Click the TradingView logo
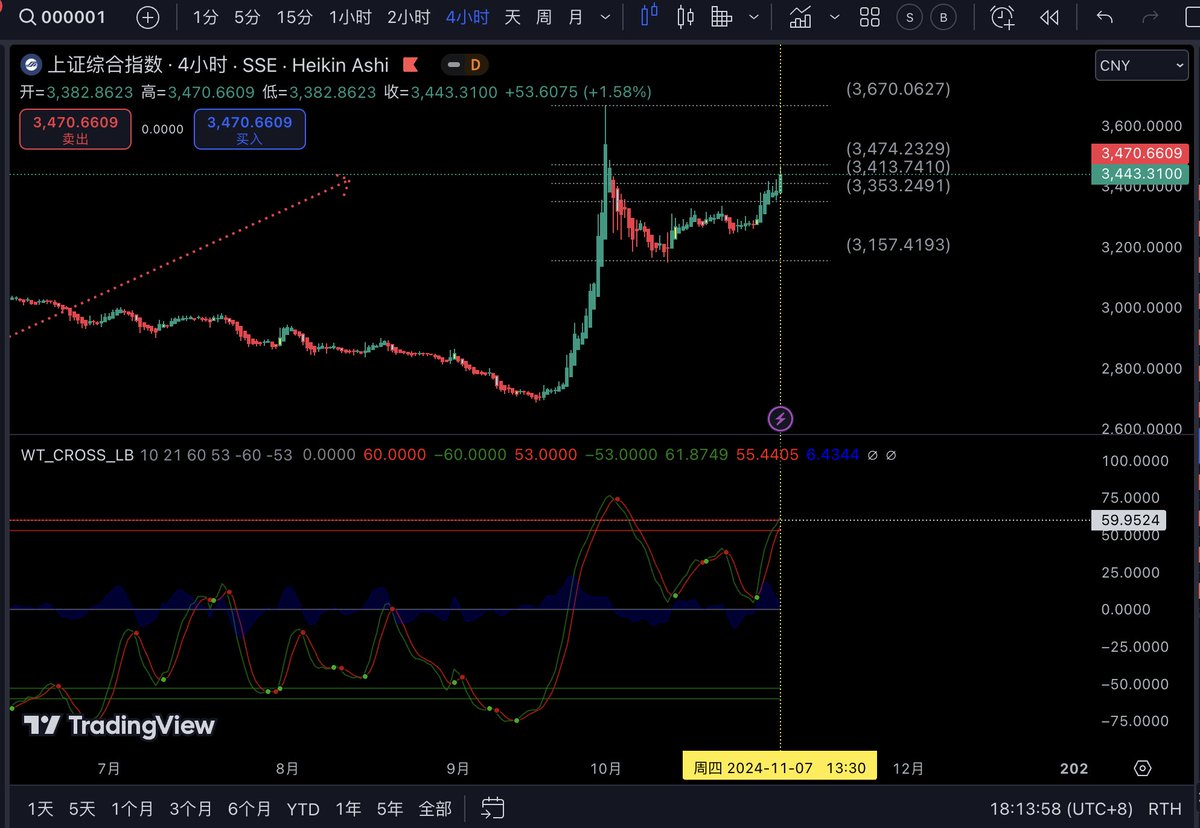1200x828 pixels. [x=119, y=725]
